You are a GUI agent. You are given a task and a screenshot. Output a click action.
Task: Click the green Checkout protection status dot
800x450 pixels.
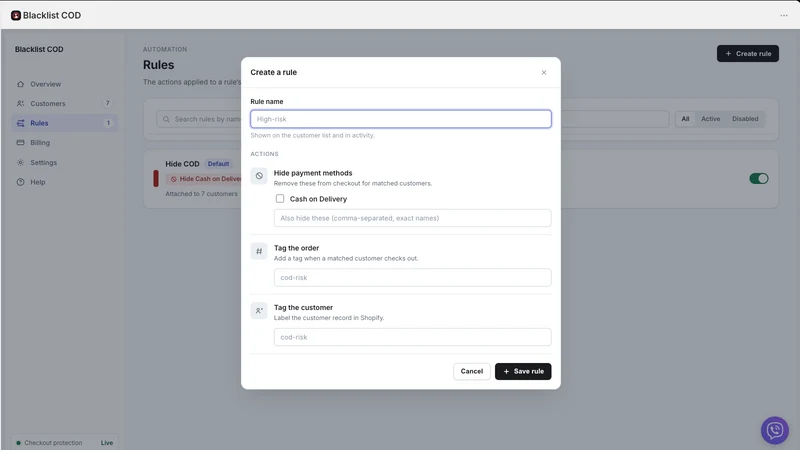18,443
